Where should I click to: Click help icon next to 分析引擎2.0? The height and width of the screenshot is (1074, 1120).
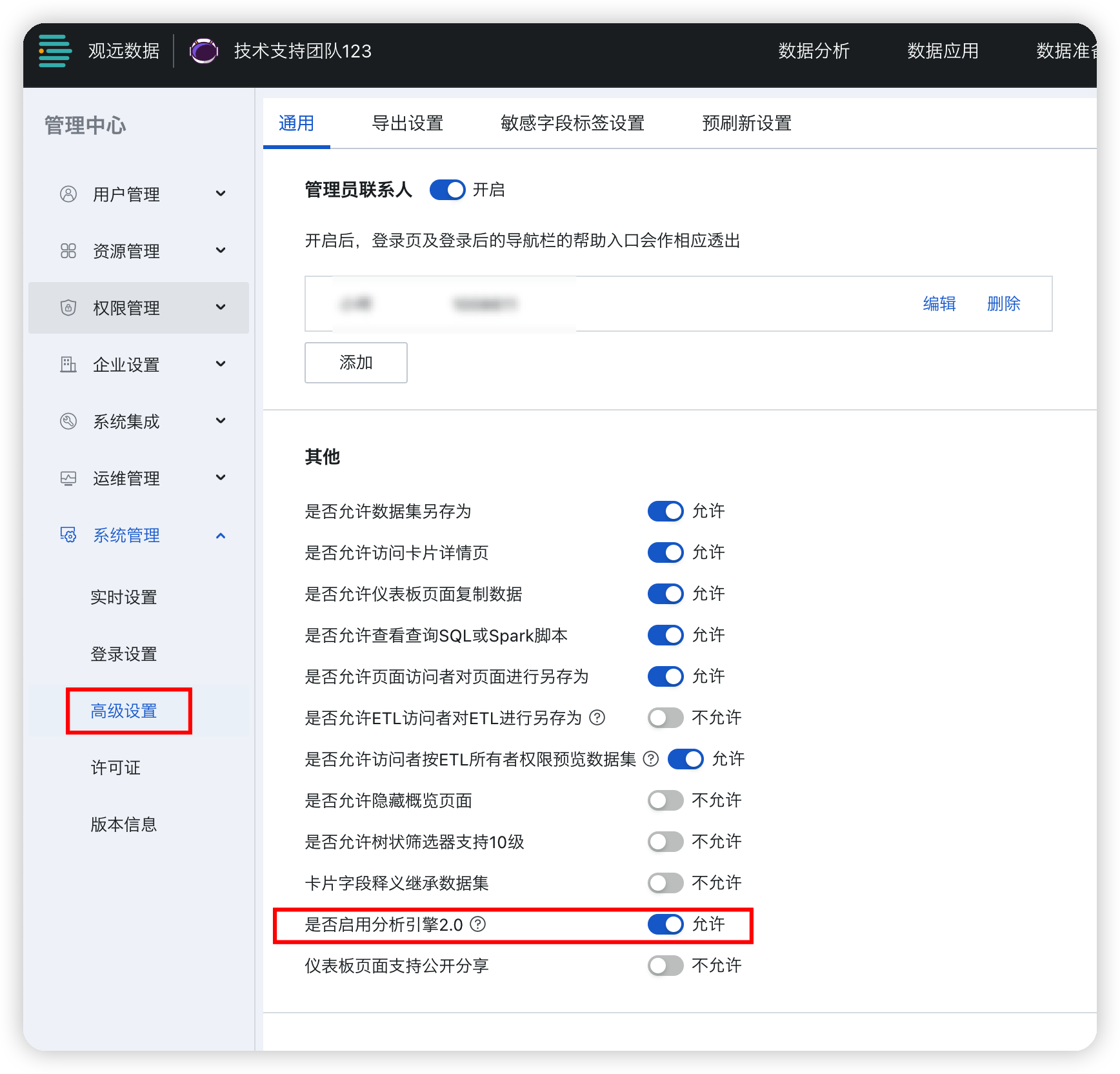[x=477, y=924]
